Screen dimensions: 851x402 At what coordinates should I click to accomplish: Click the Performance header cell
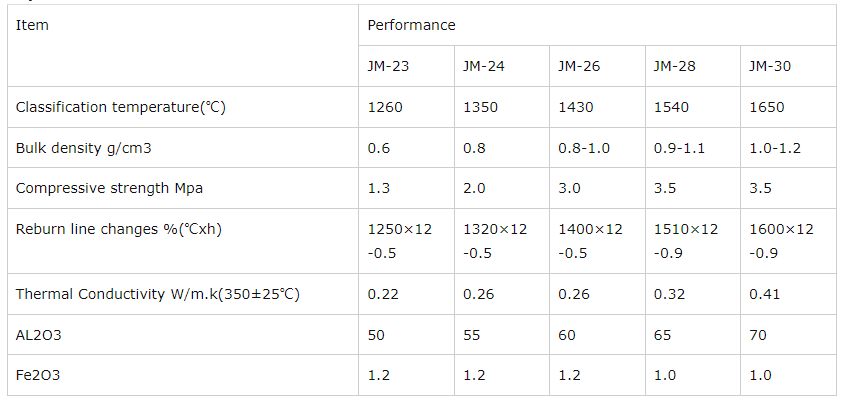[411, 25]
